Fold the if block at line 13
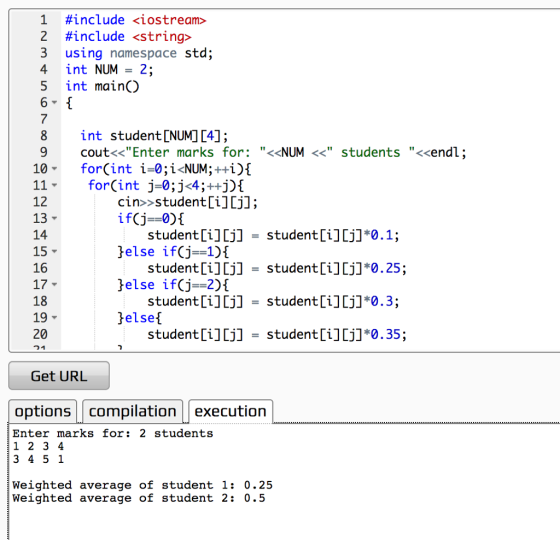560x540 pixels. point(54,218)
